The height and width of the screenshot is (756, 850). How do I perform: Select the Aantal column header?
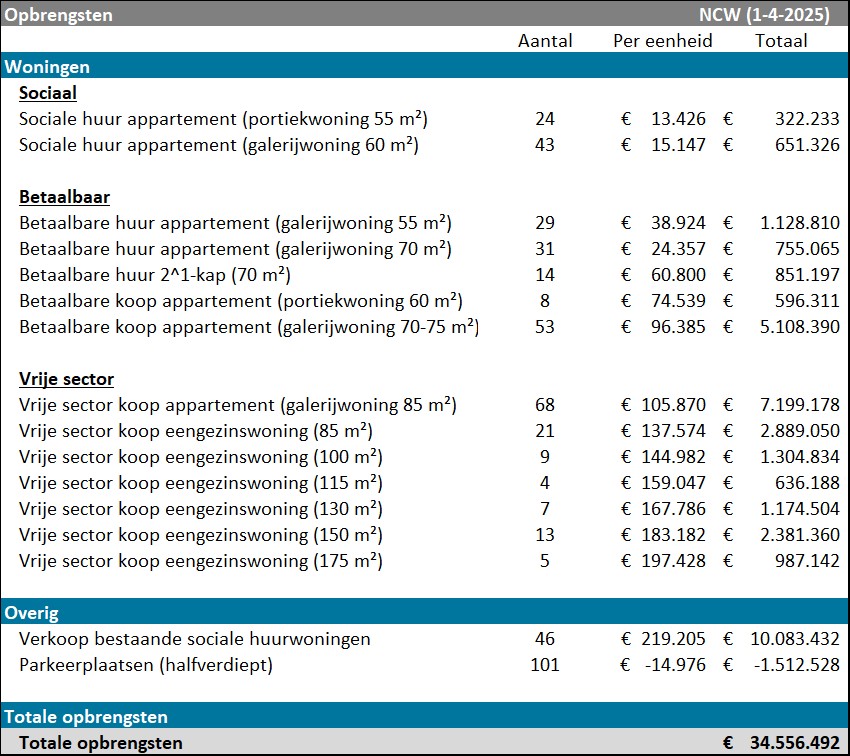pos(545,41)
